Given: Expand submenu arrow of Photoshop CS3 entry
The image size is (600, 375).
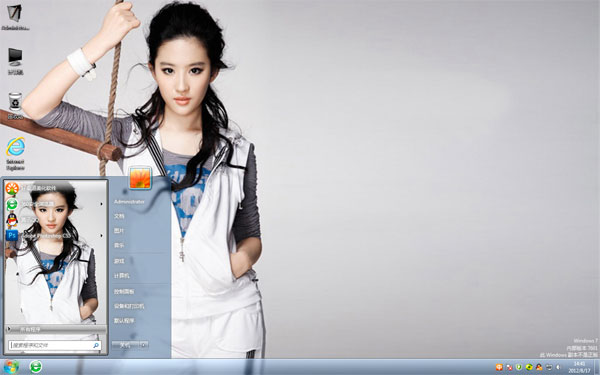Looking at the screenshot, I should tap(101, 235).
